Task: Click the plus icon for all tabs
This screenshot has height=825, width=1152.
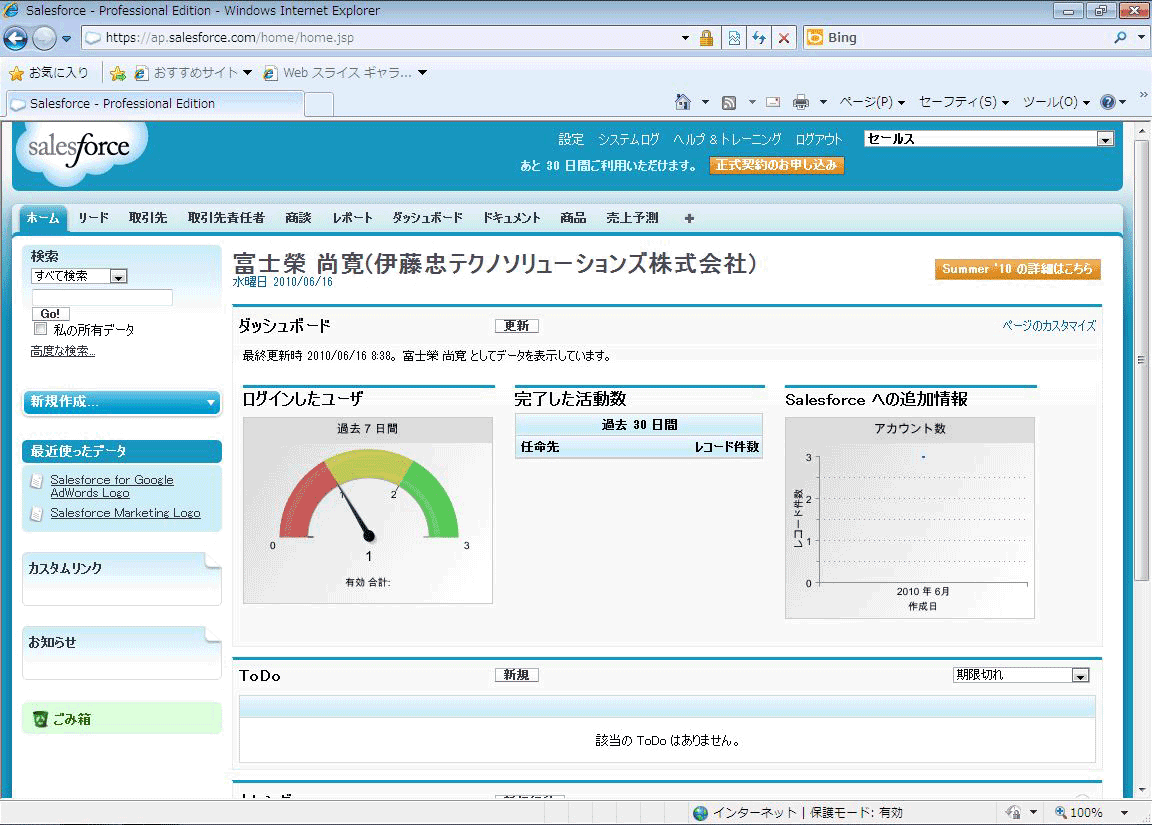Action: tap(689, 218)
